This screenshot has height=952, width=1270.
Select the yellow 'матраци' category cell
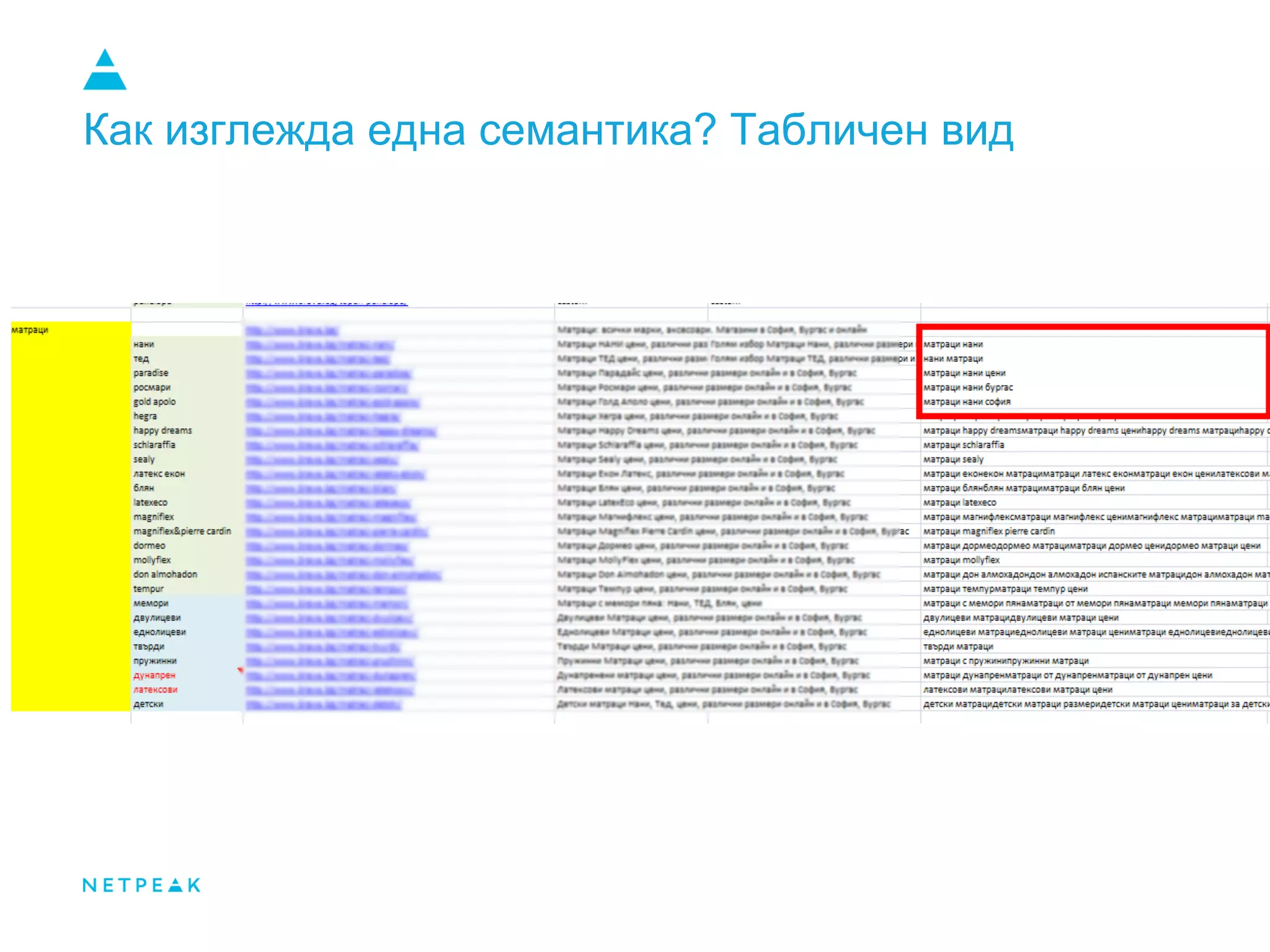[x=71, y=516]
